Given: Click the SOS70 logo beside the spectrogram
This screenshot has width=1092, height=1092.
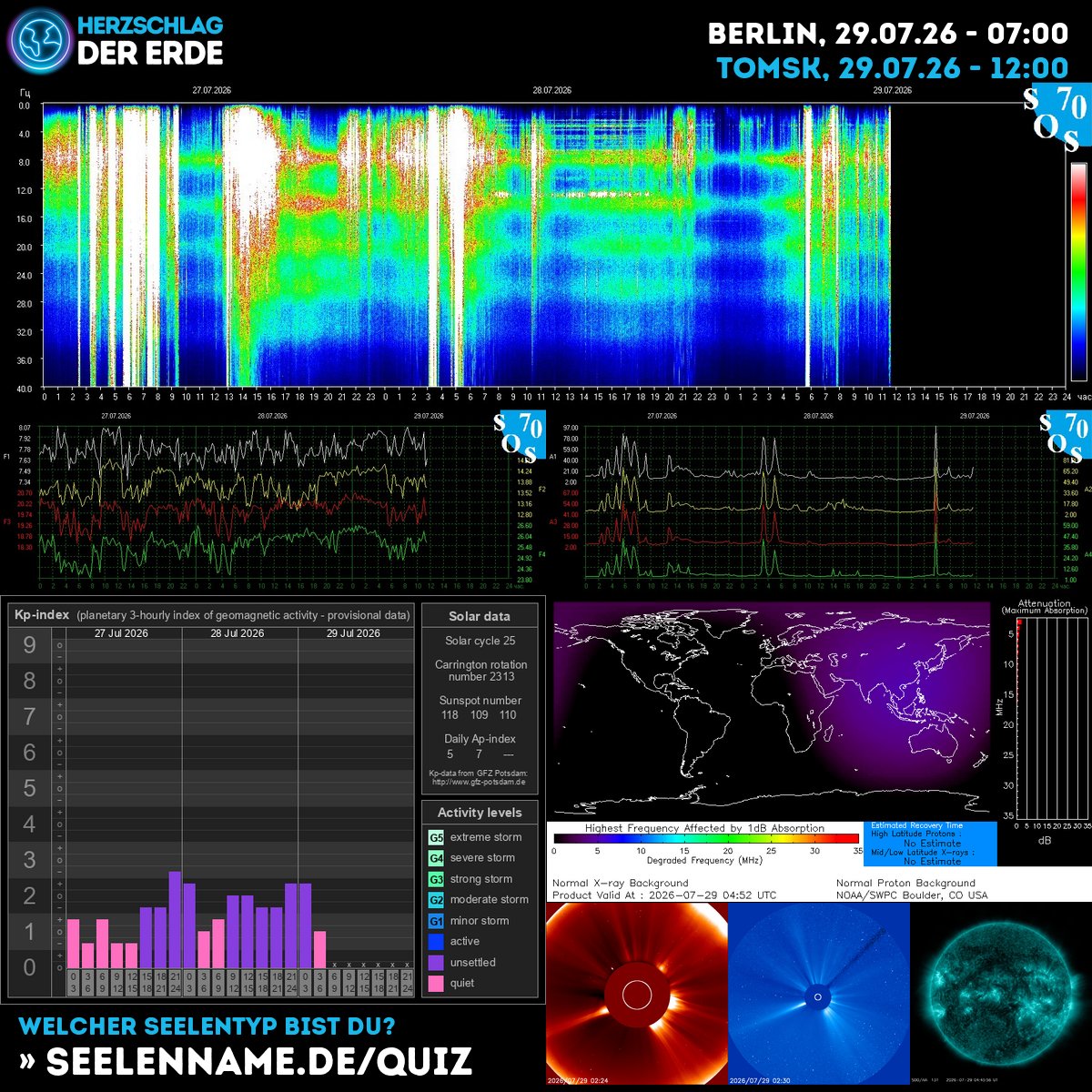Looking at the screenshot, I should (1057, 119).
